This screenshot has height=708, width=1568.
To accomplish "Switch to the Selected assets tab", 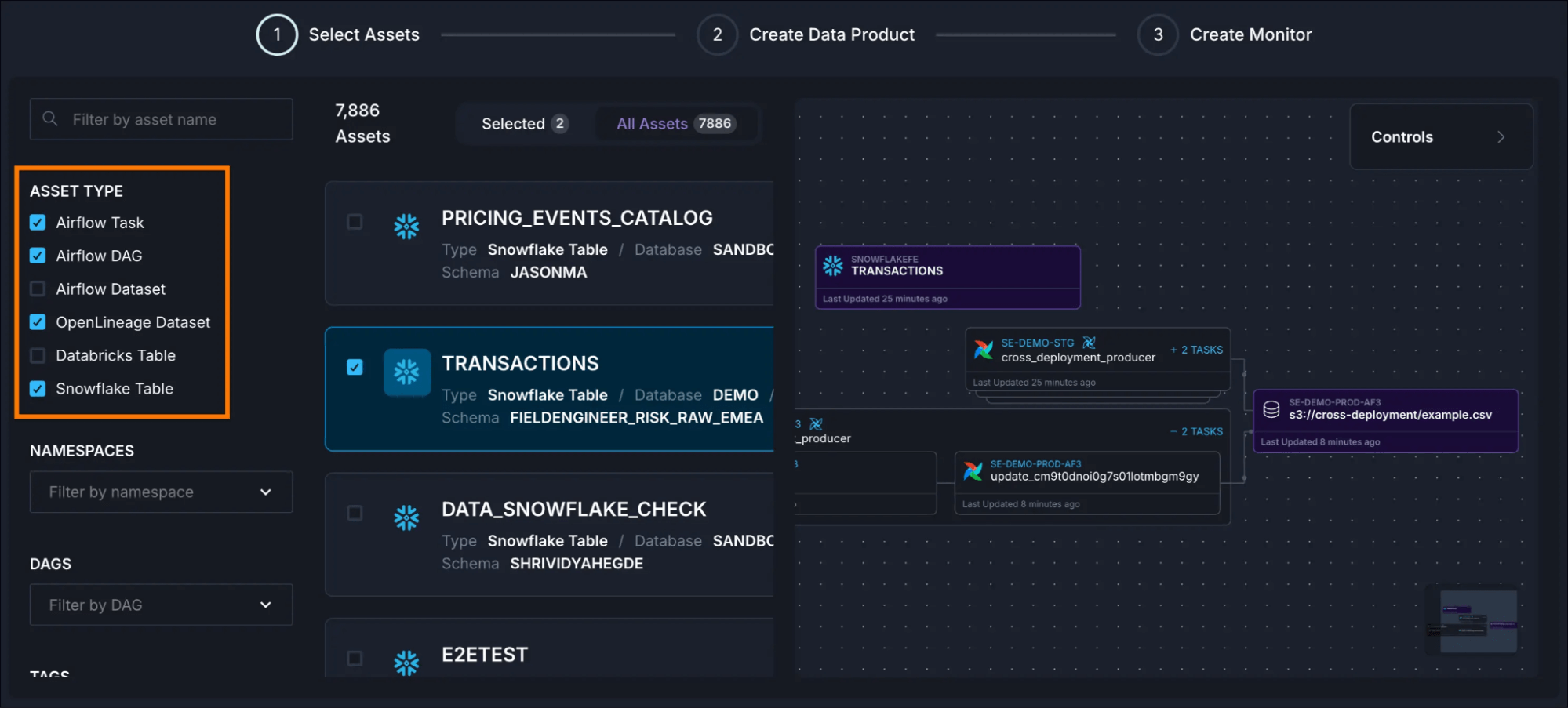I will pos(523,124).
